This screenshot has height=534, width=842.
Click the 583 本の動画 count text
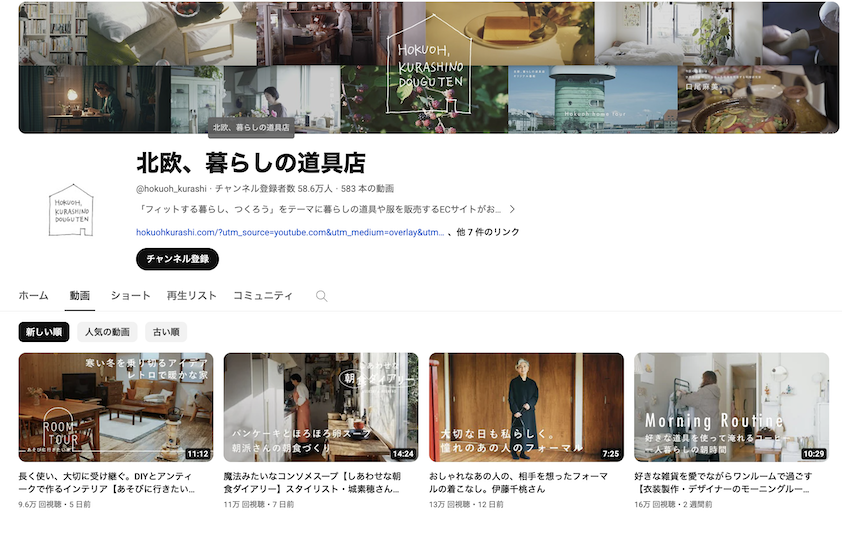tap(367, 189)
